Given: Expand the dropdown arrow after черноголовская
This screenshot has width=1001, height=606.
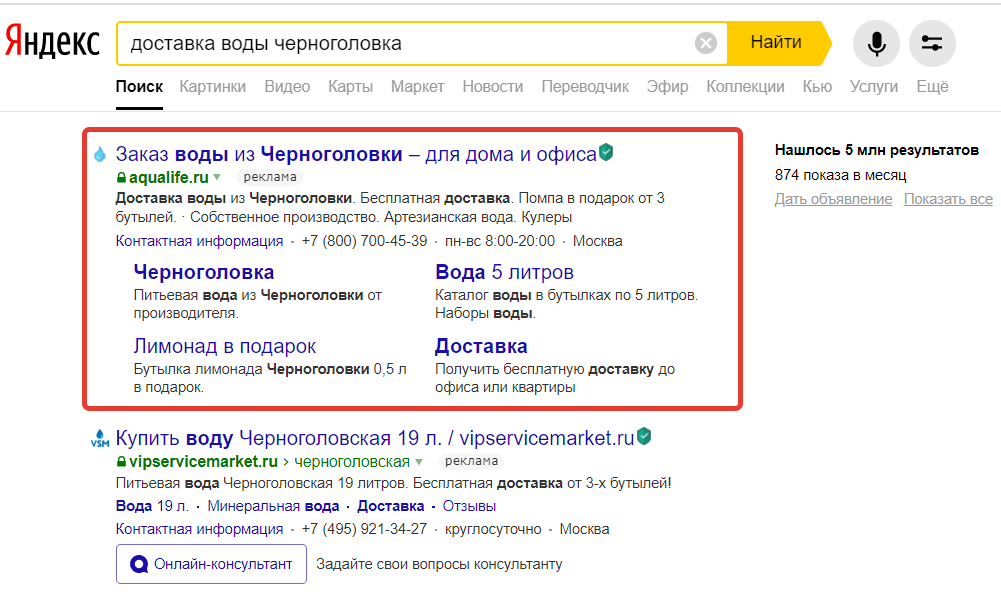Looking at the screenshot, I should pyautogui.click(x=418, y=462).
